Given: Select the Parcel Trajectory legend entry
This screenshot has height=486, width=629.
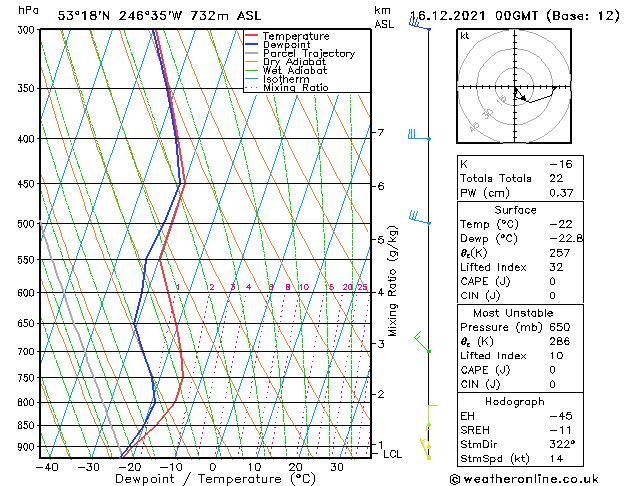Looking at the screenshot, I should coord(300,53).
